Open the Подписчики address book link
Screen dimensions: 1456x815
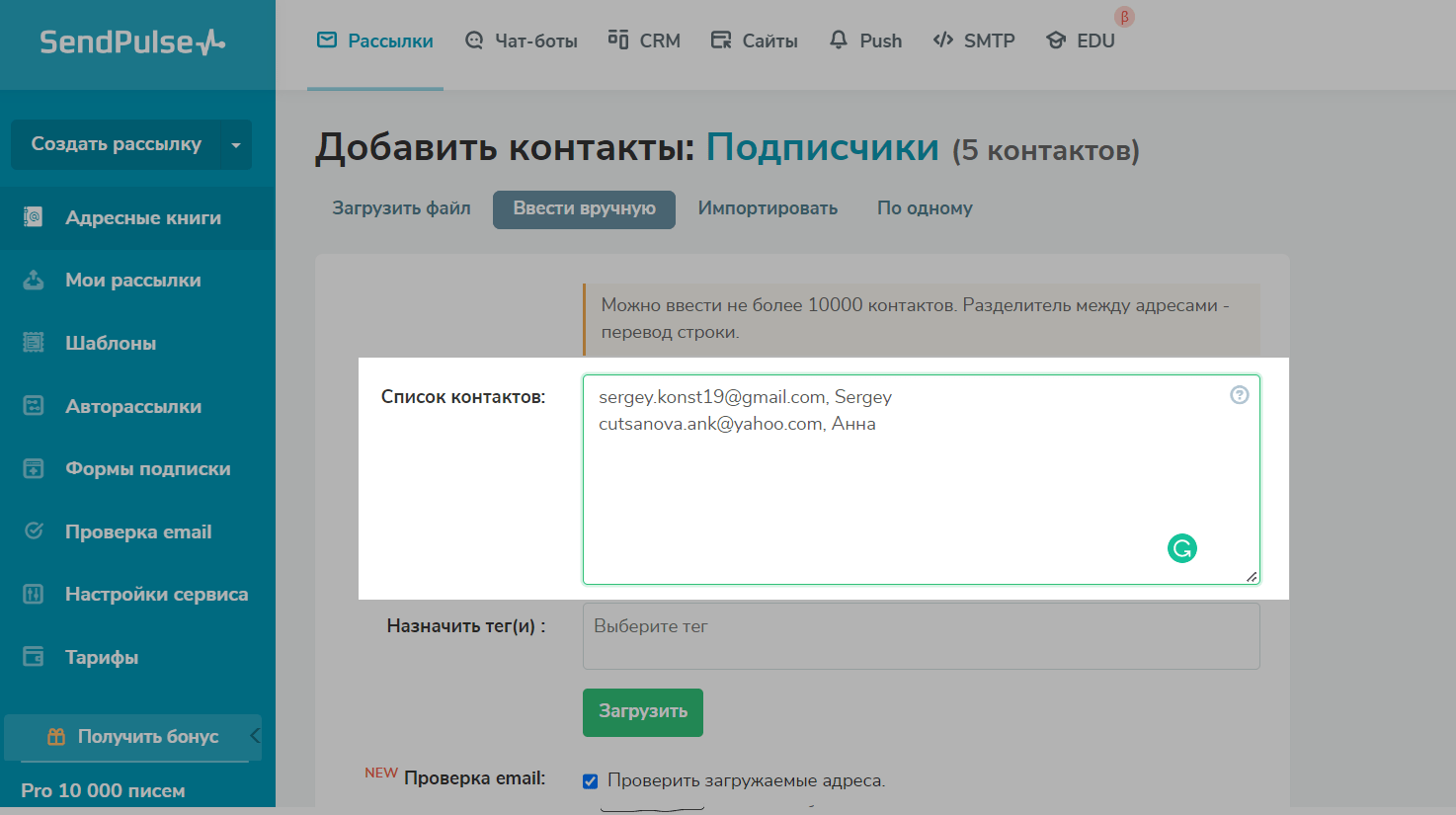pyautogui.click(x=822, y=148)
